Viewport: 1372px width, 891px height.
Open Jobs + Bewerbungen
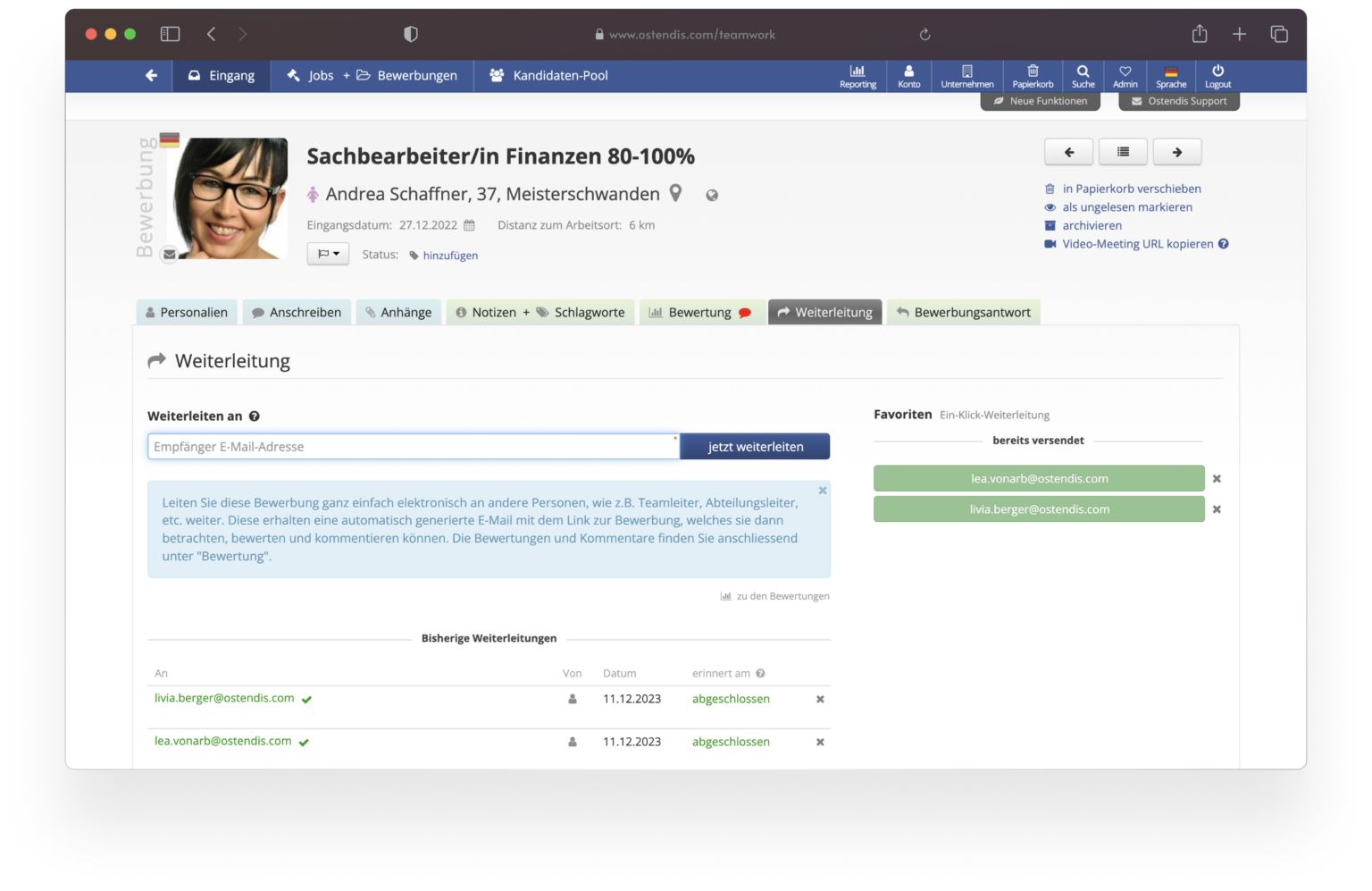tap(372, 75)
